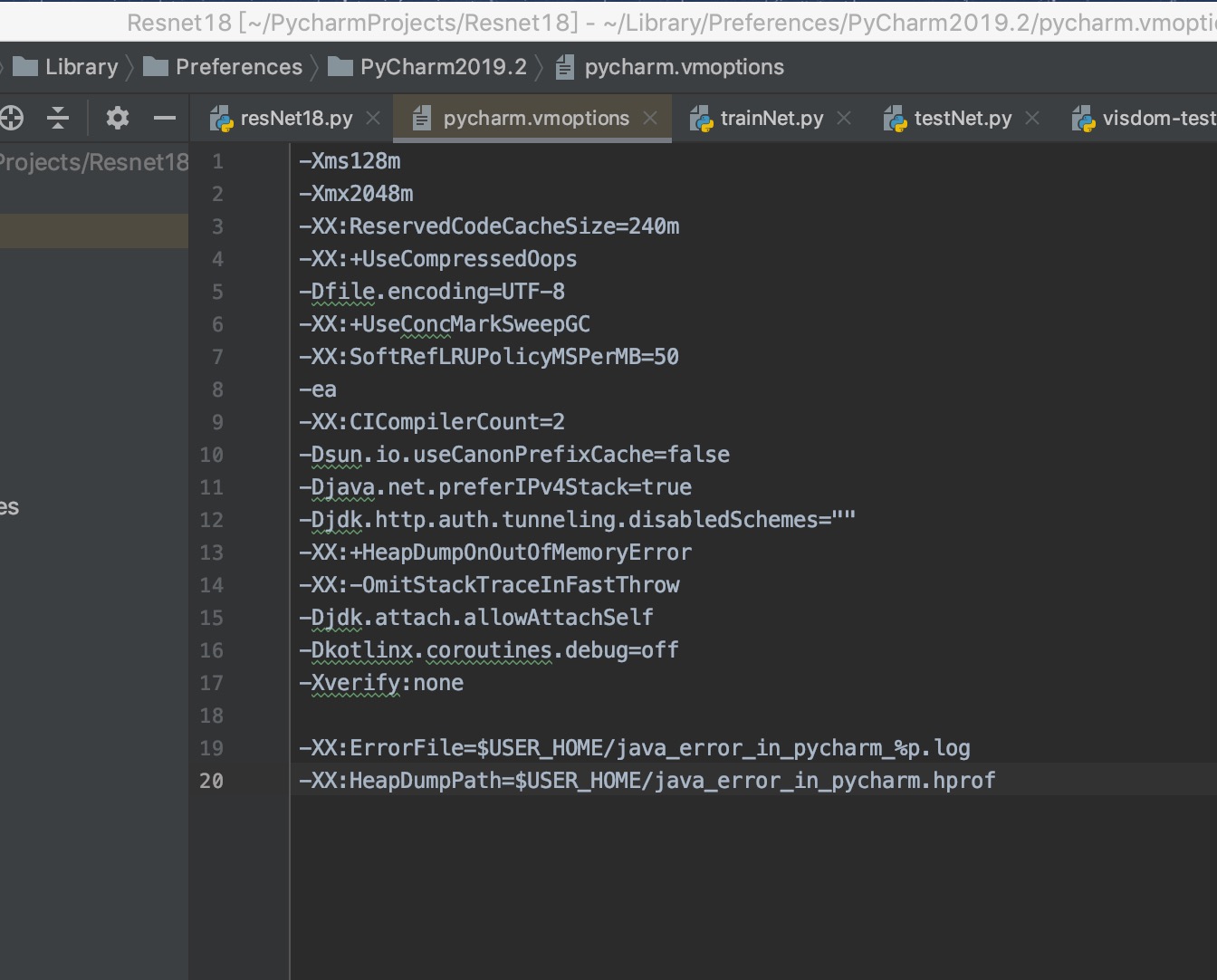Close the pycharm.vmoptions tab
The image size is (1217, 980).
coord(649,118)
